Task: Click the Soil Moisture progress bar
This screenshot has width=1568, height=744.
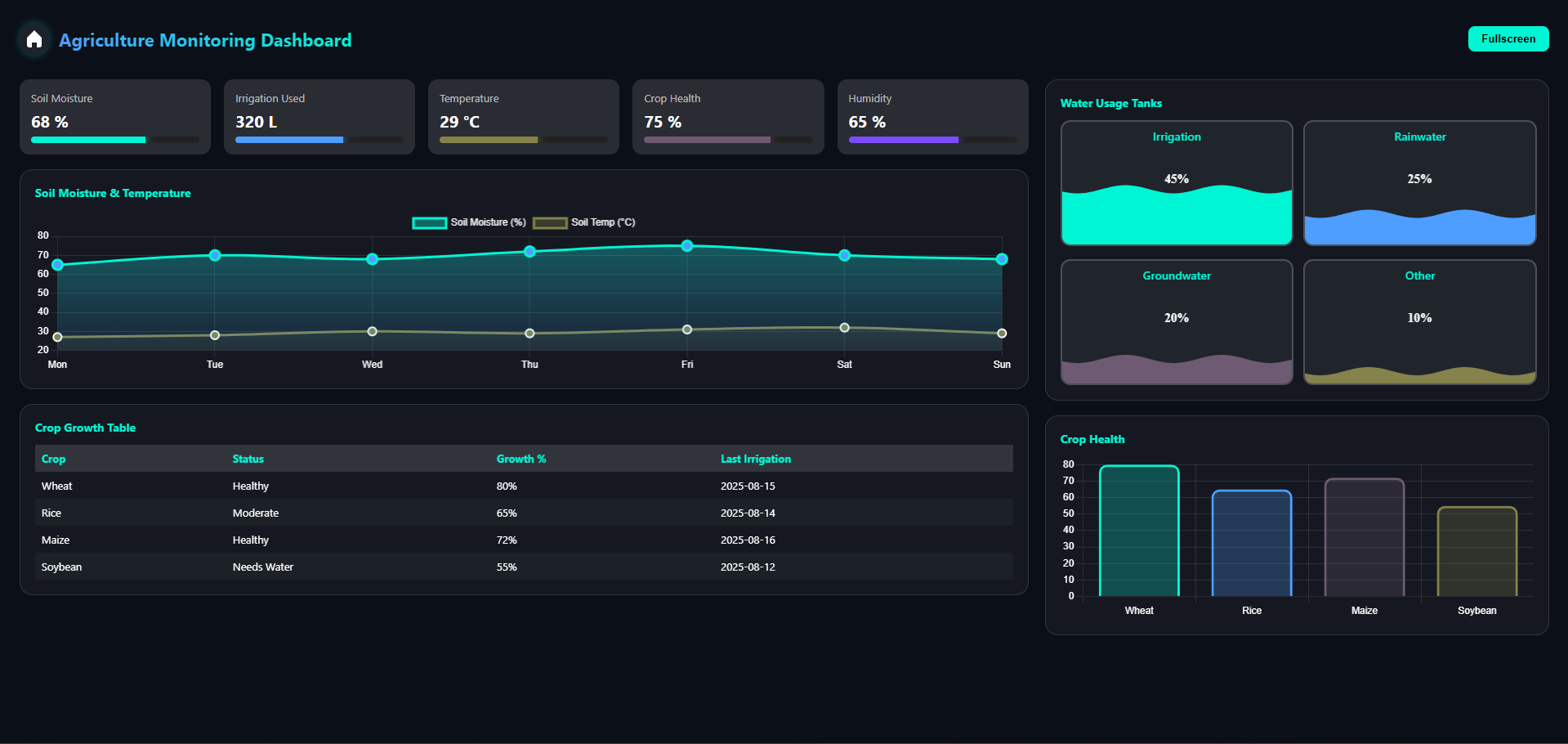Action: pyautogui.click(x=115, y=140)
